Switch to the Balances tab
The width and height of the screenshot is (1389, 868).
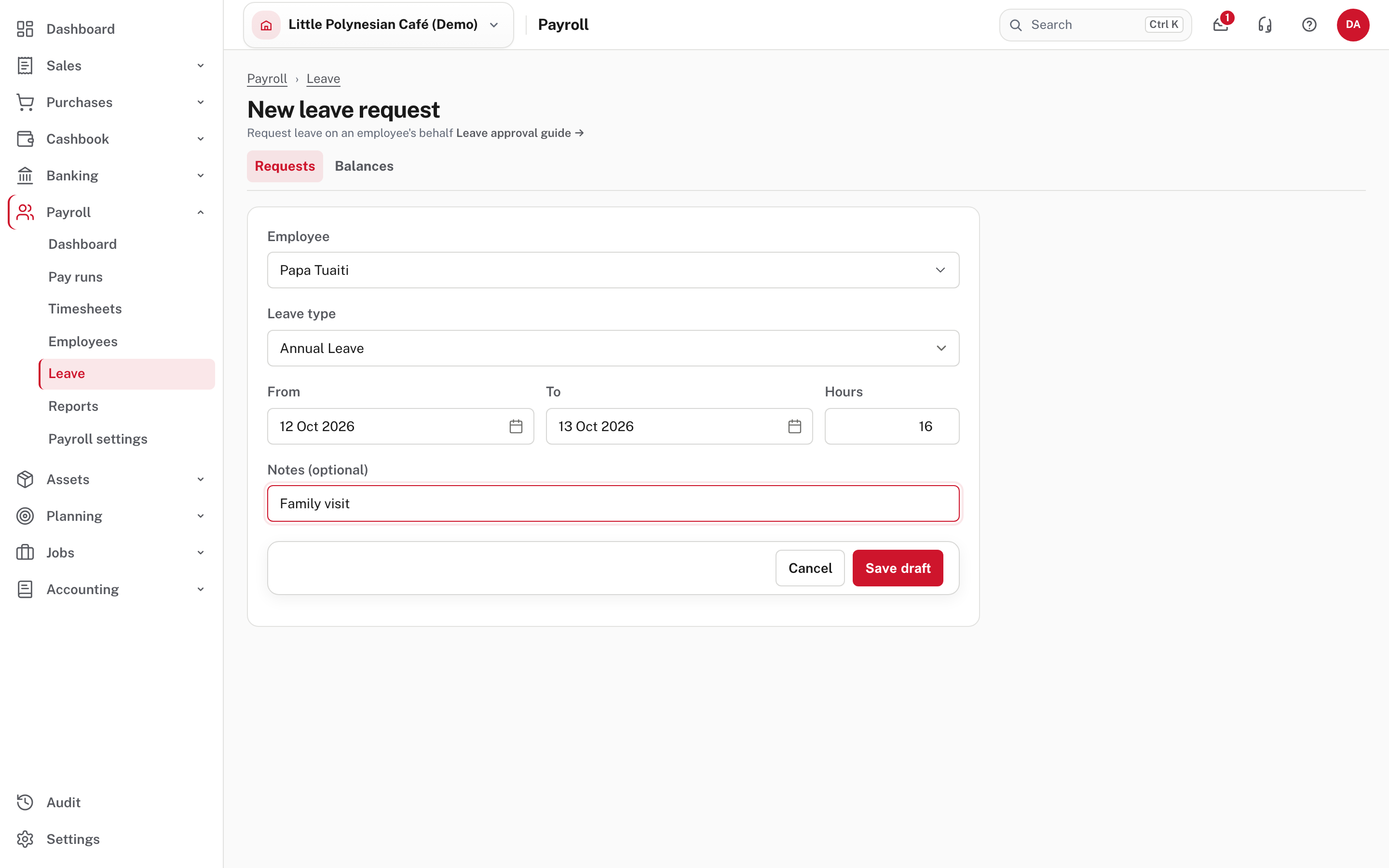click(x=364, y=166)
